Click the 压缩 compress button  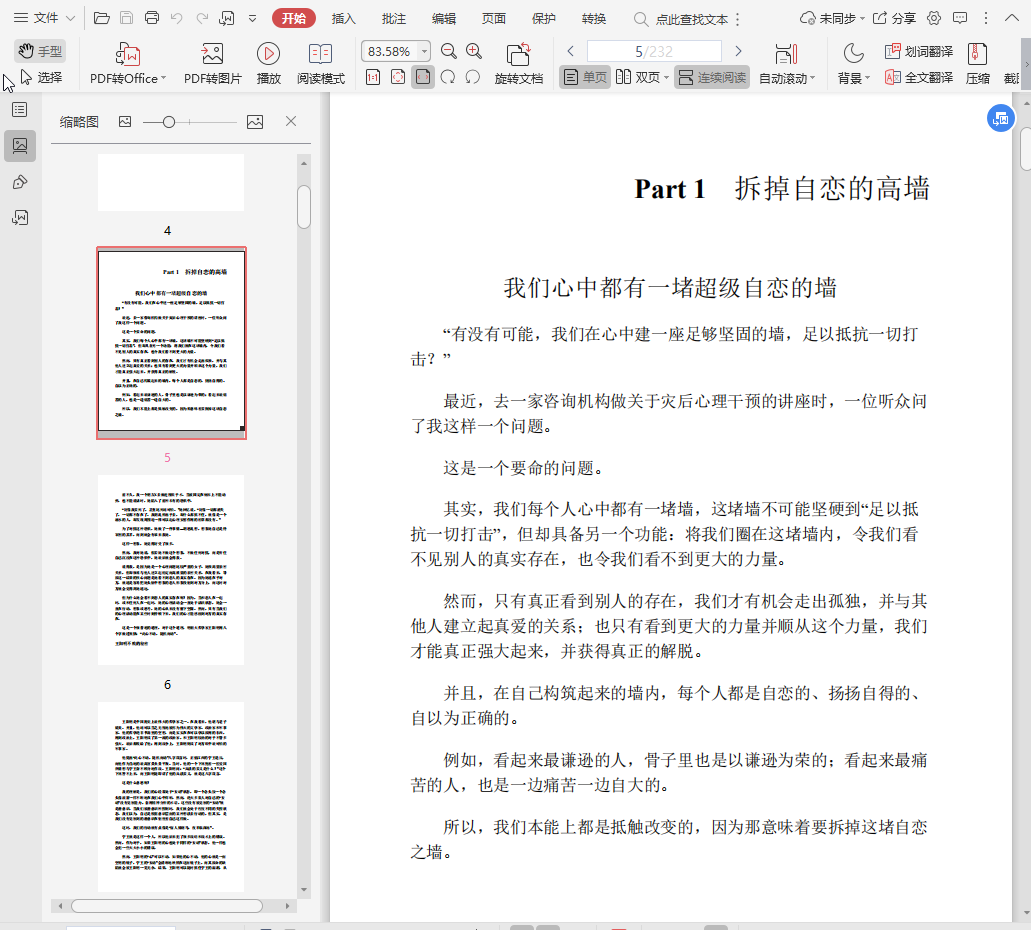[x=978, y=63]
